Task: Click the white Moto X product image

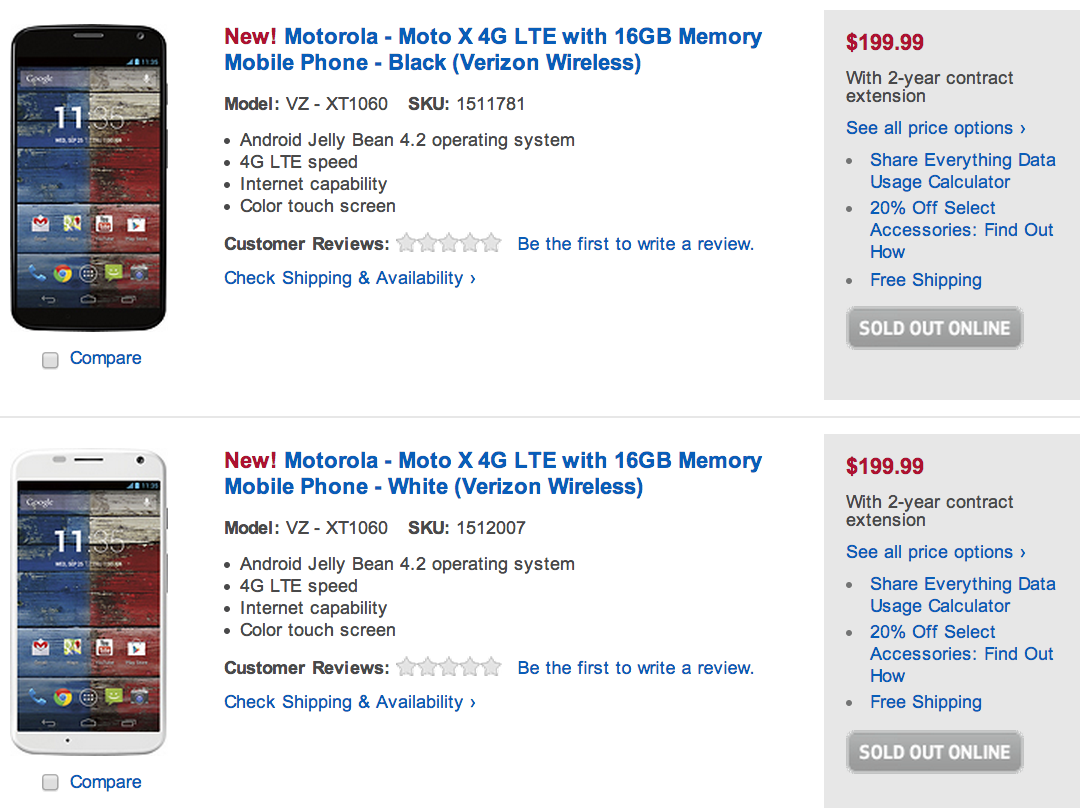Action: [89, 602]
